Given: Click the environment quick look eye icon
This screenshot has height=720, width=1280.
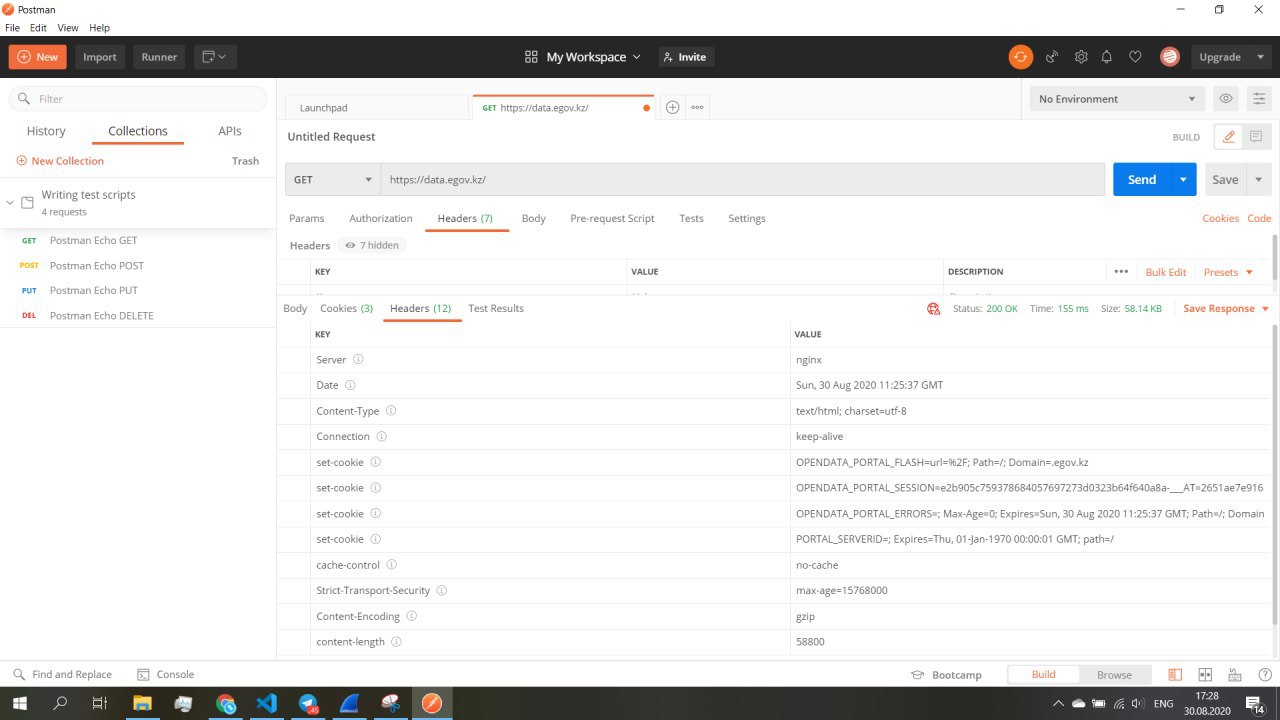Looking at the screenshot, I should click(1225, 99).
